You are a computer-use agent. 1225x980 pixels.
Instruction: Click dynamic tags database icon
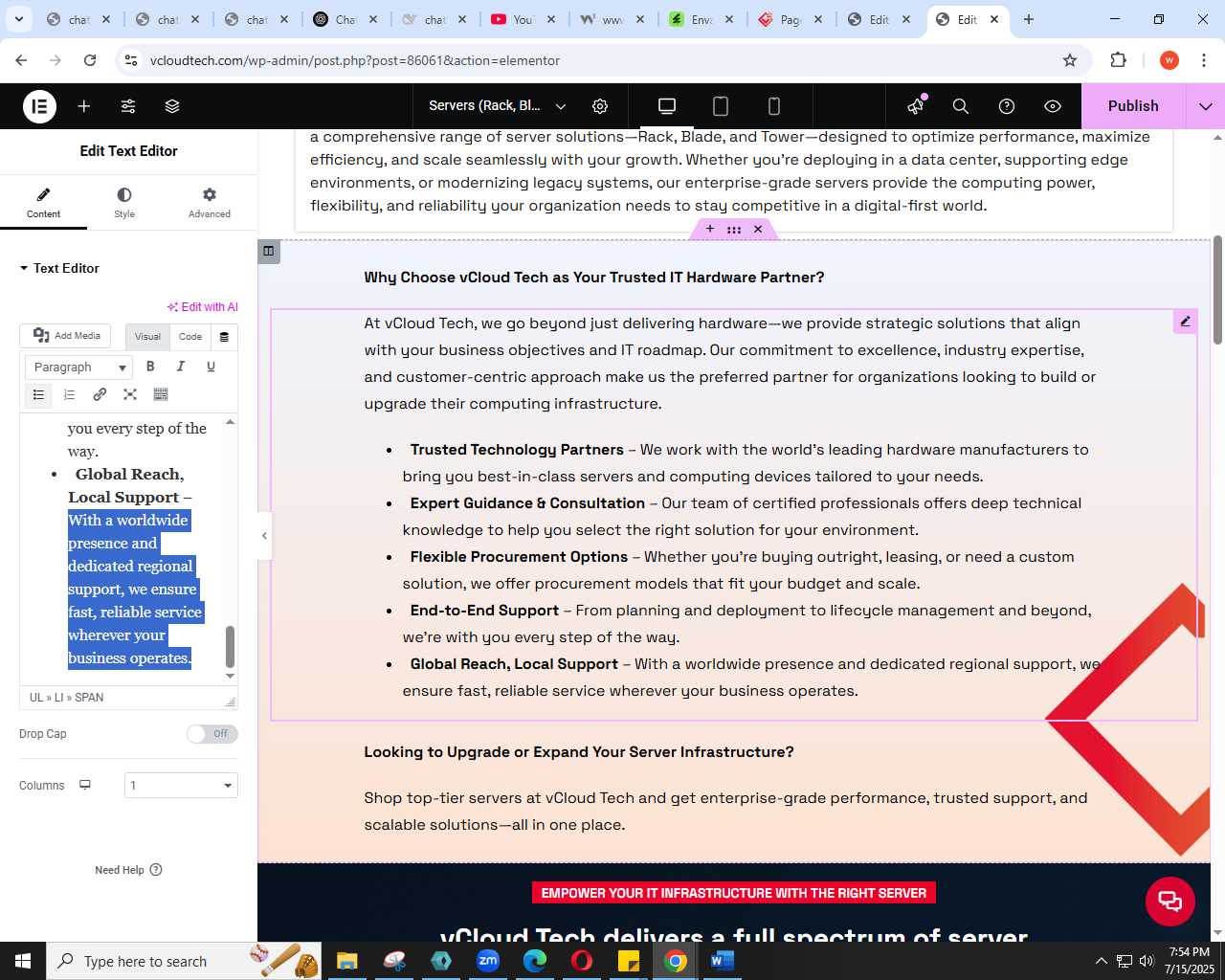click(x=224, y=337)
